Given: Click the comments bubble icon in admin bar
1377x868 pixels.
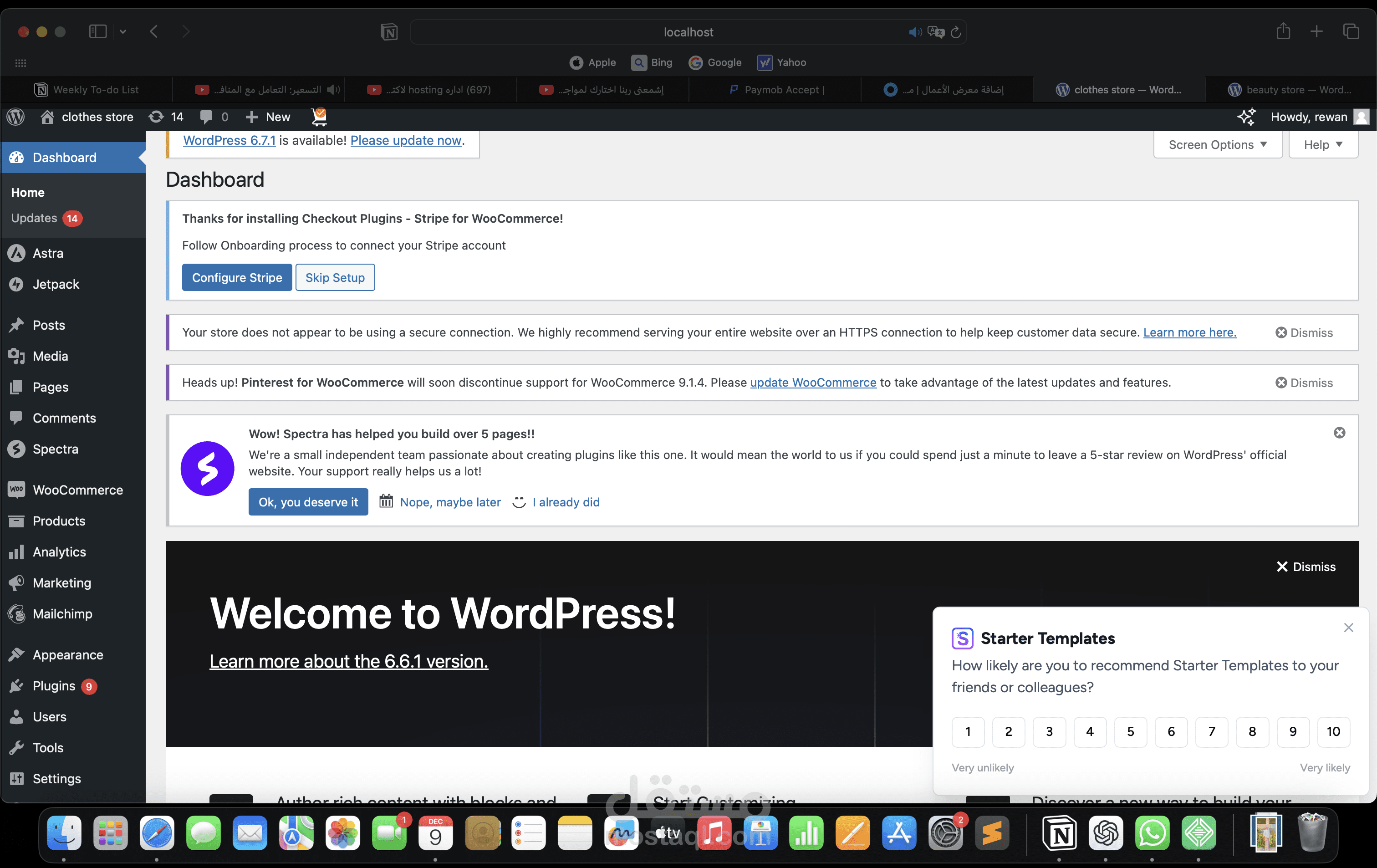Looking at the screenshot, I should pyautogui.click(x=206, y=117).
